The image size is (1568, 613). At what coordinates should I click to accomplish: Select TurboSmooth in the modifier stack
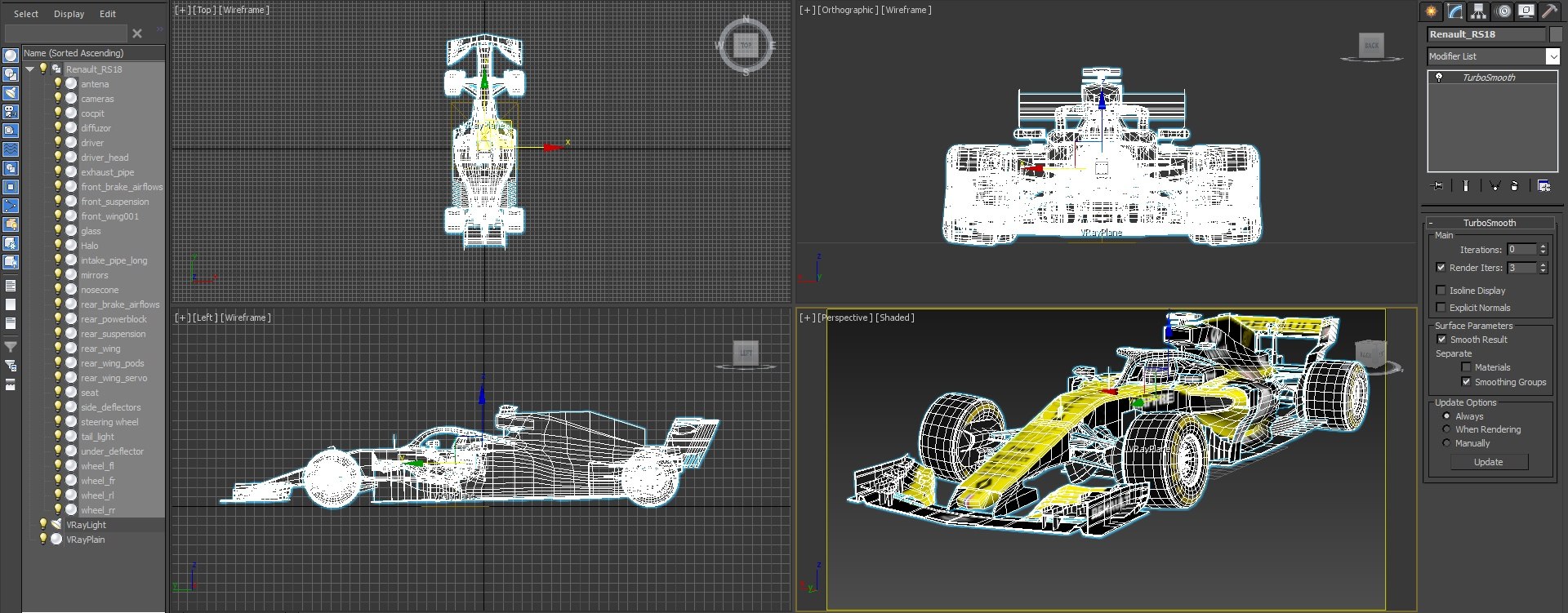click(x=1489, y=78)
